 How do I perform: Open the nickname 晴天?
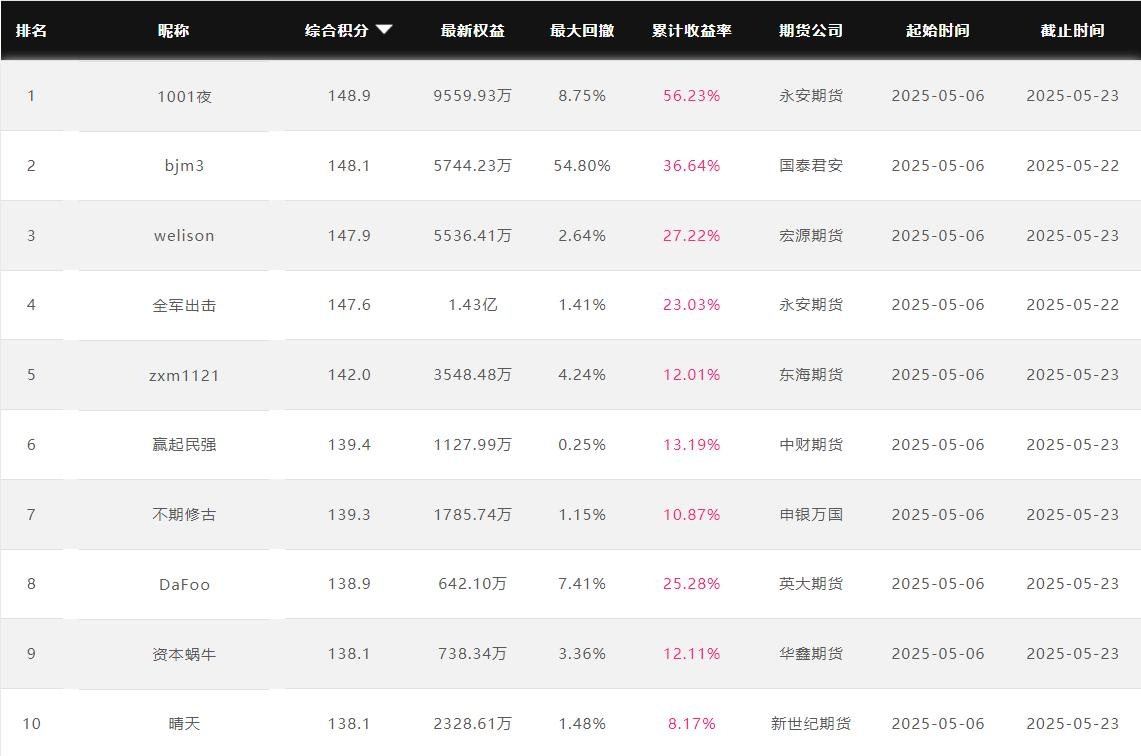click(x=184, y=724)
